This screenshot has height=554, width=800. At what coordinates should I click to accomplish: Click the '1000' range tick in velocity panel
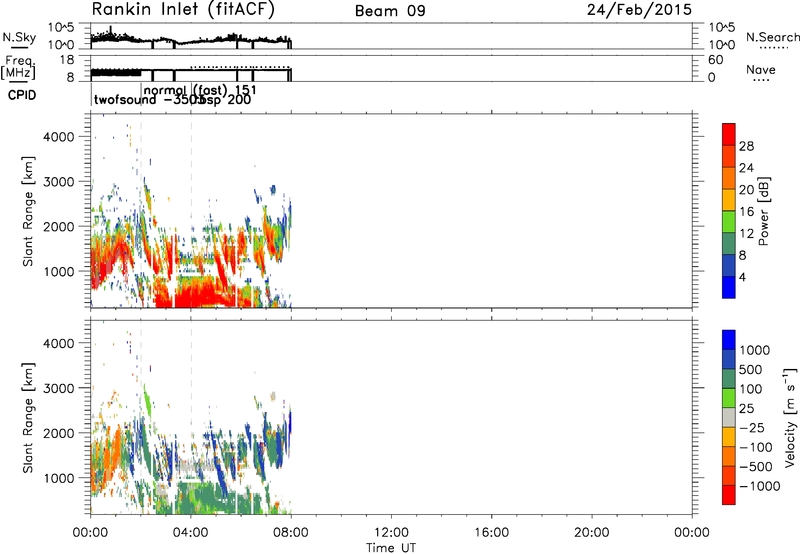coord(59,478)
